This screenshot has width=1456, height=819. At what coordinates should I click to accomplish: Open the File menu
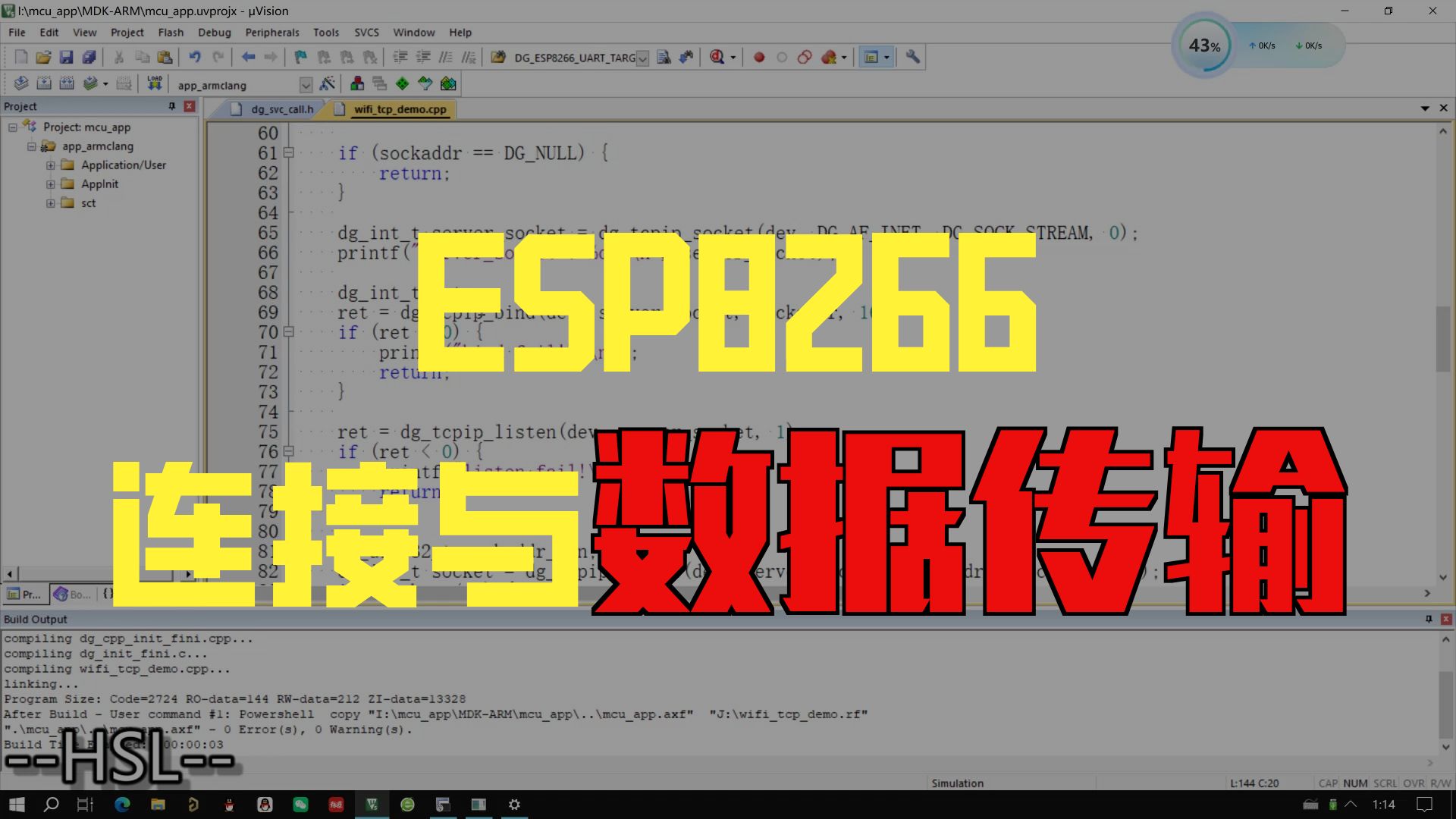pyautogui.click(x=17, y=33)
